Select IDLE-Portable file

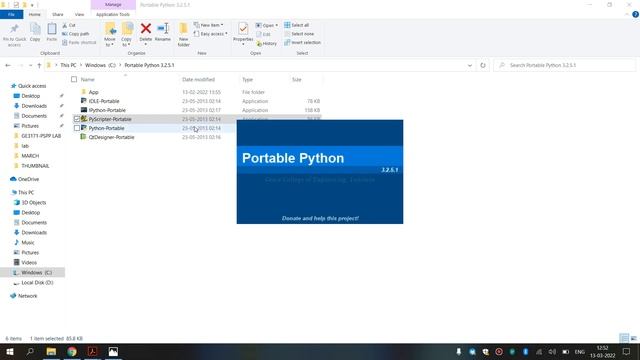click(104, 101)
